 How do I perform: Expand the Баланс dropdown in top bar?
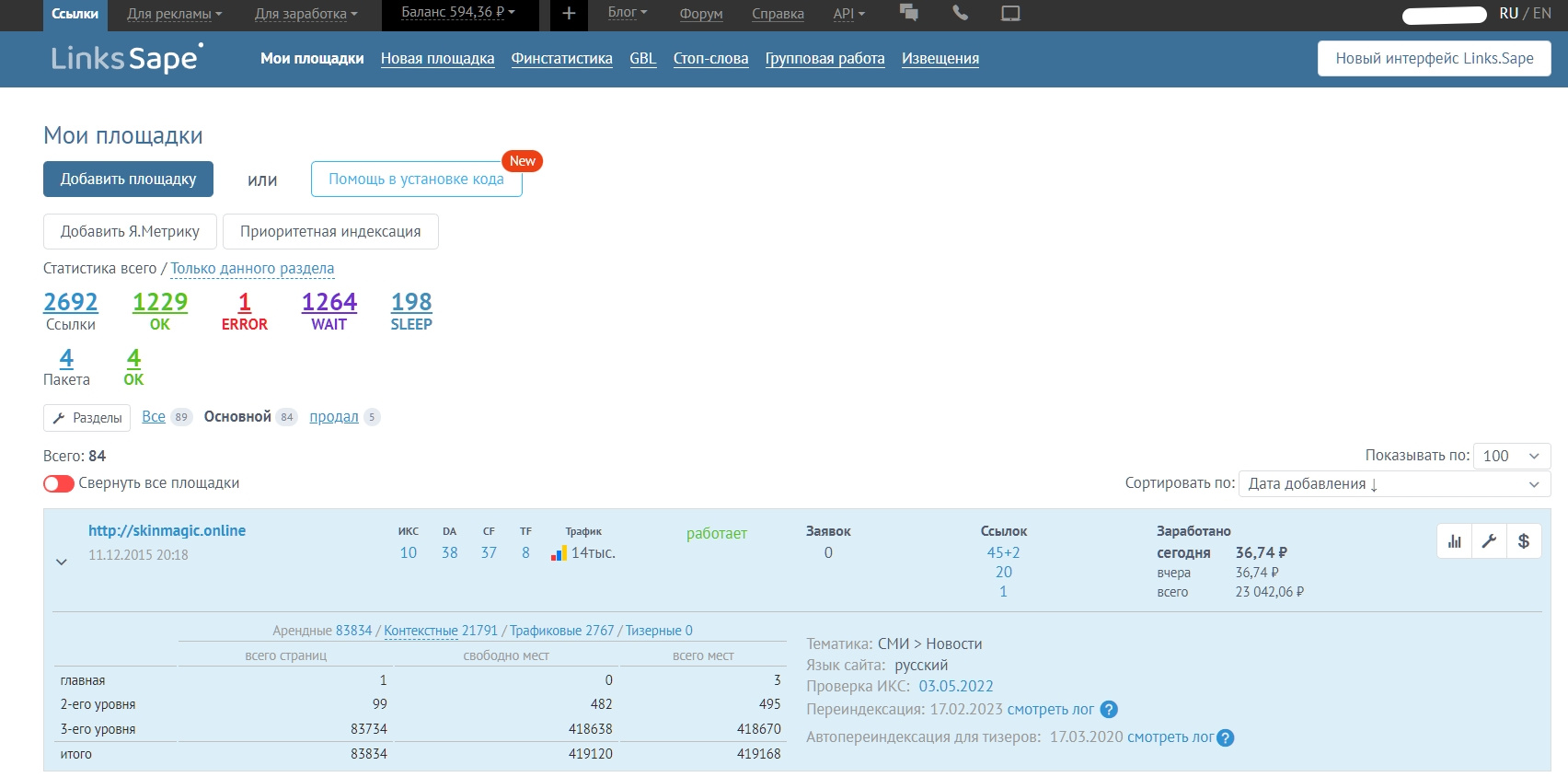coord(458,13)
